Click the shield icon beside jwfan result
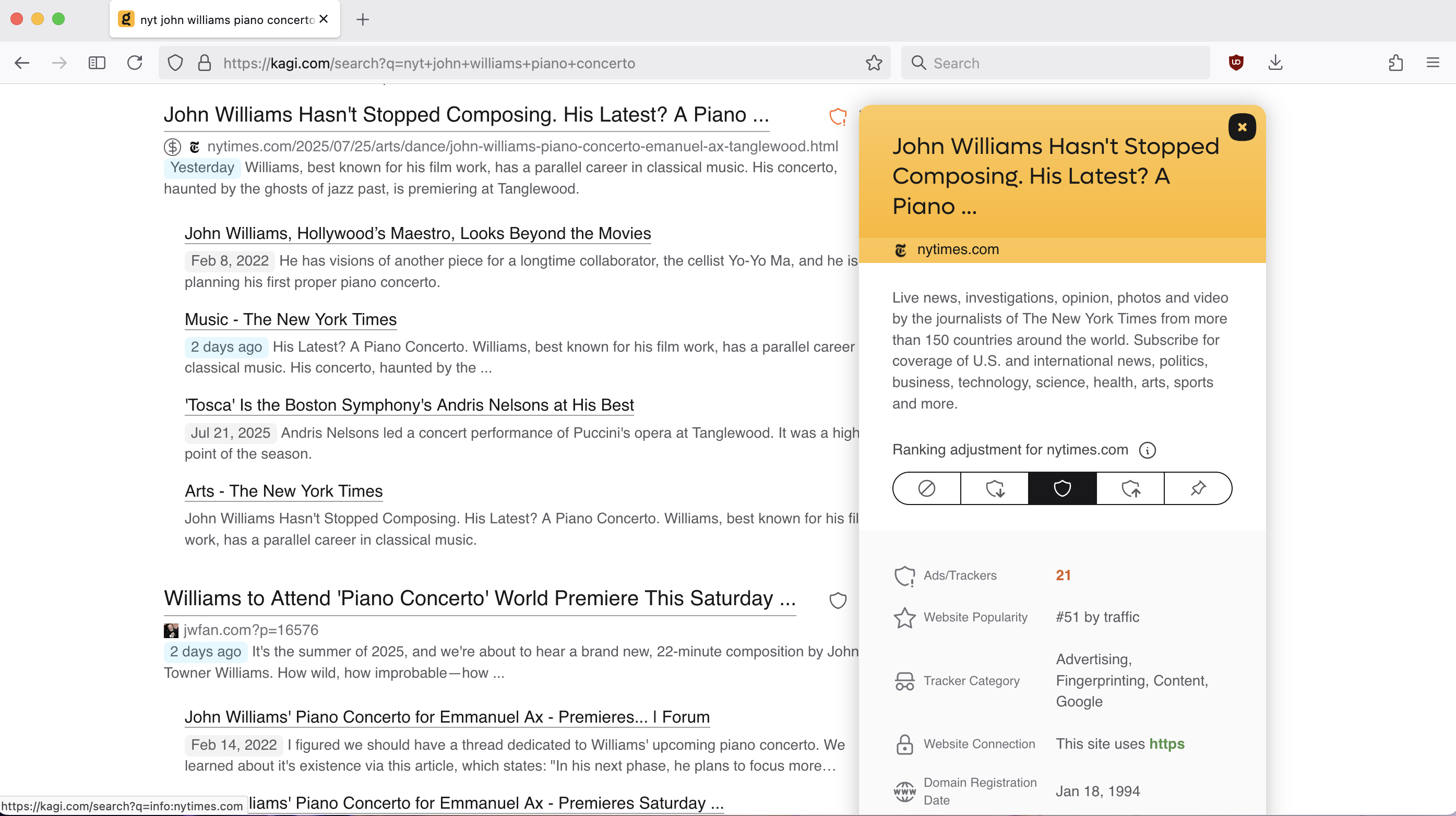 [x=838, y=600]
